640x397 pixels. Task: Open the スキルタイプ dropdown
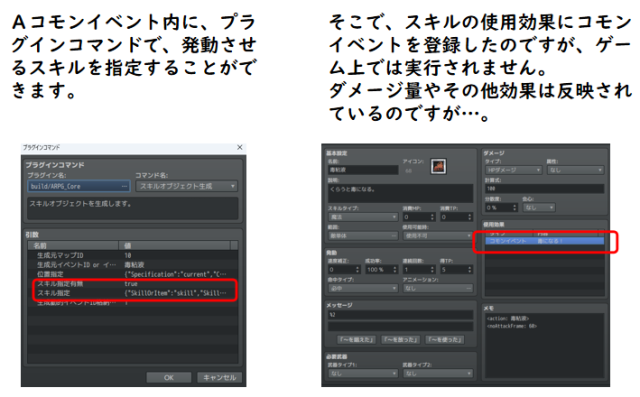pos(363,217)
